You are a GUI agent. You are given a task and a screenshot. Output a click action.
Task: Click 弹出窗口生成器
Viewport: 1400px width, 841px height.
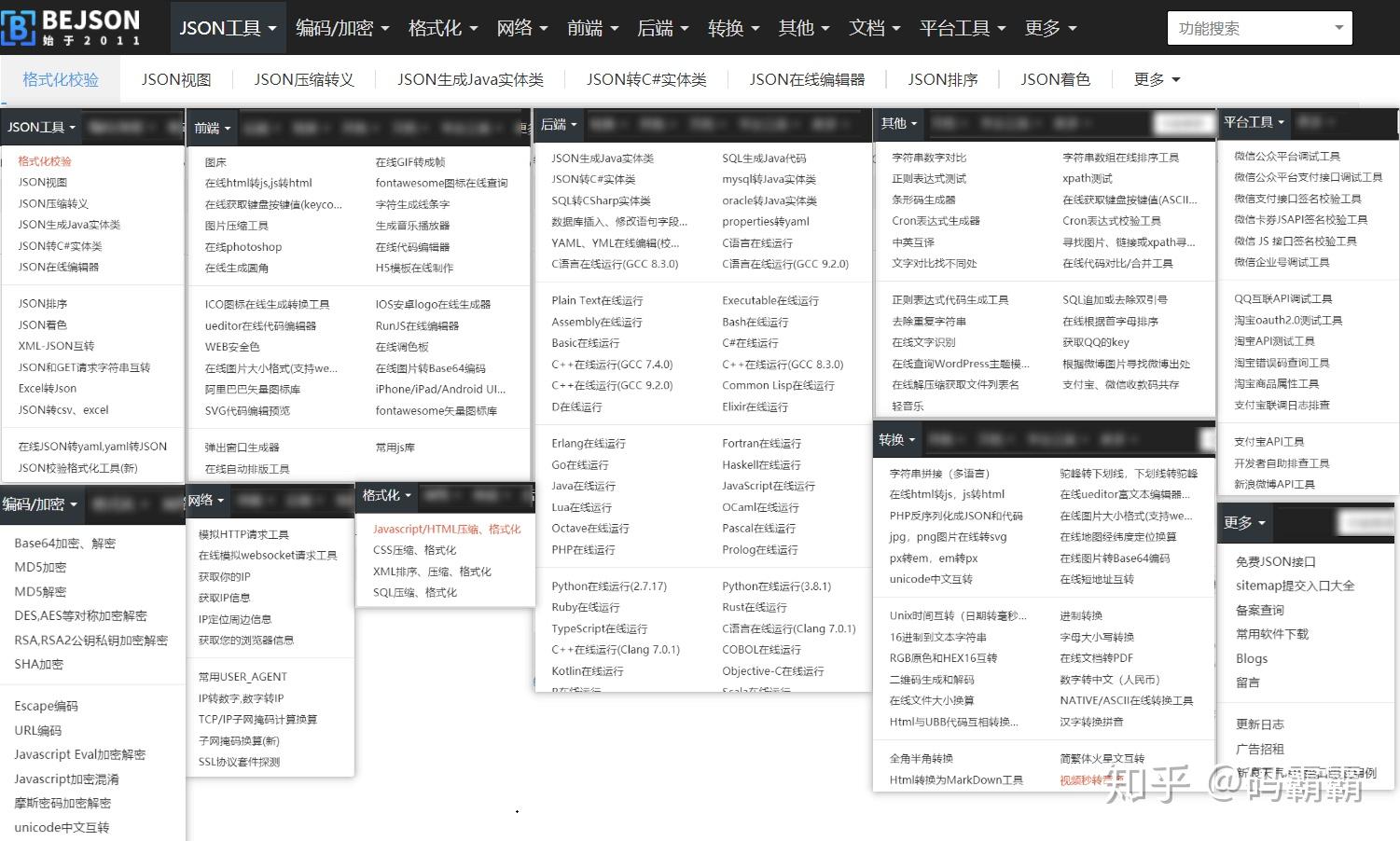point(242,448)
